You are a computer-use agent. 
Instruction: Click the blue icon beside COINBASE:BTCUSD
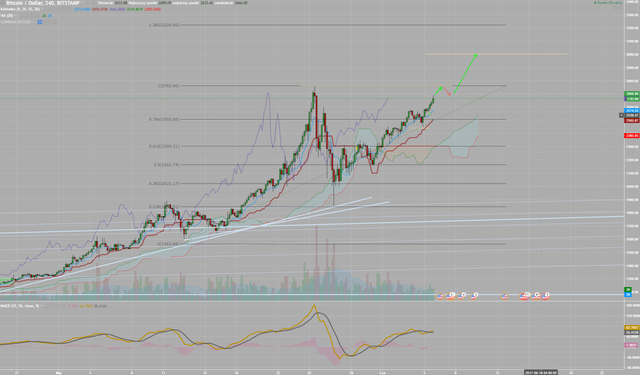[40, 22]
